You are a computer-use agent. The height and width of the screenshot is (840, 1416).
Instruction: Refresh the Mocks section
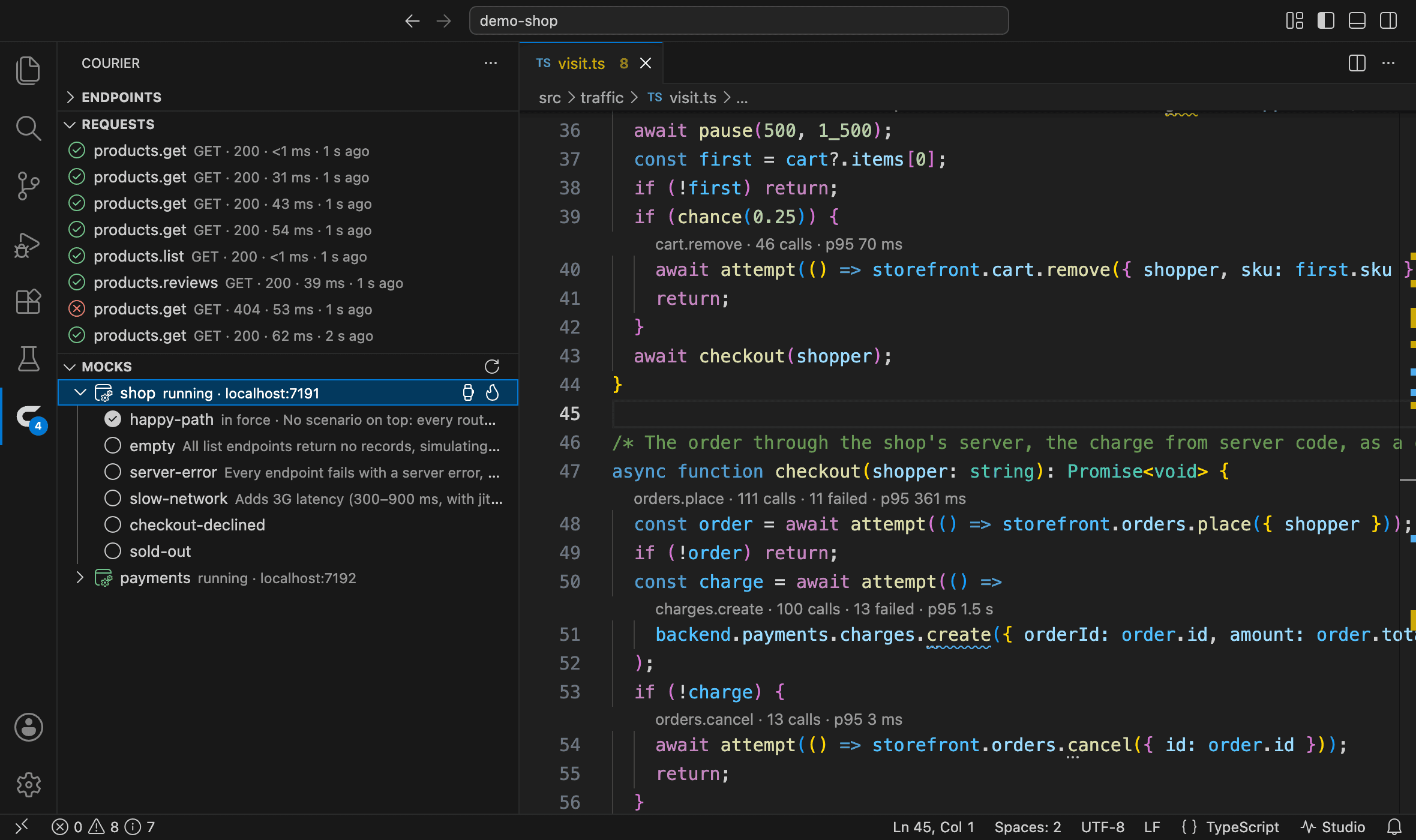tap(492, 367)
